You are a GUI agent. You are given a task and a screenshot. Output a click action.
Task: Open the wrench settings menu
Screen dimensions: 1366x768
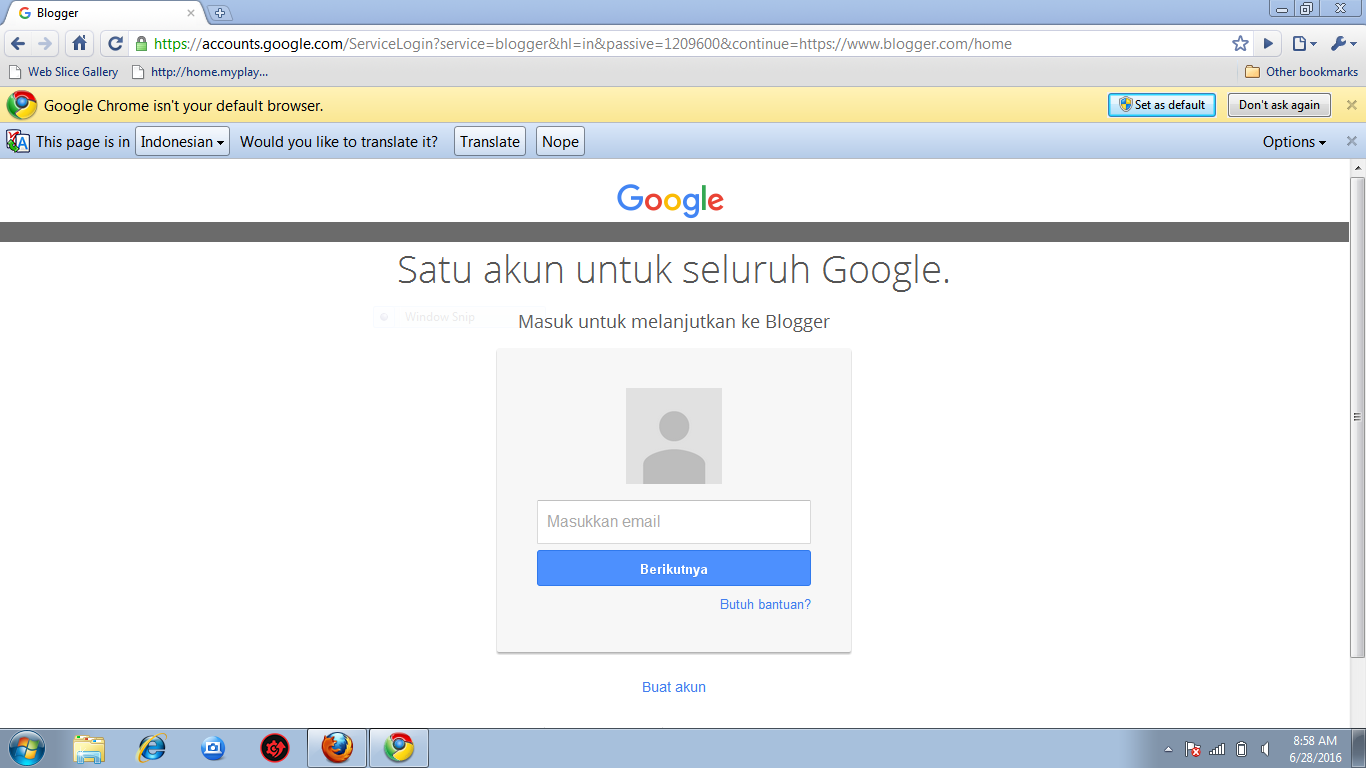click(x=1345, y=44)
